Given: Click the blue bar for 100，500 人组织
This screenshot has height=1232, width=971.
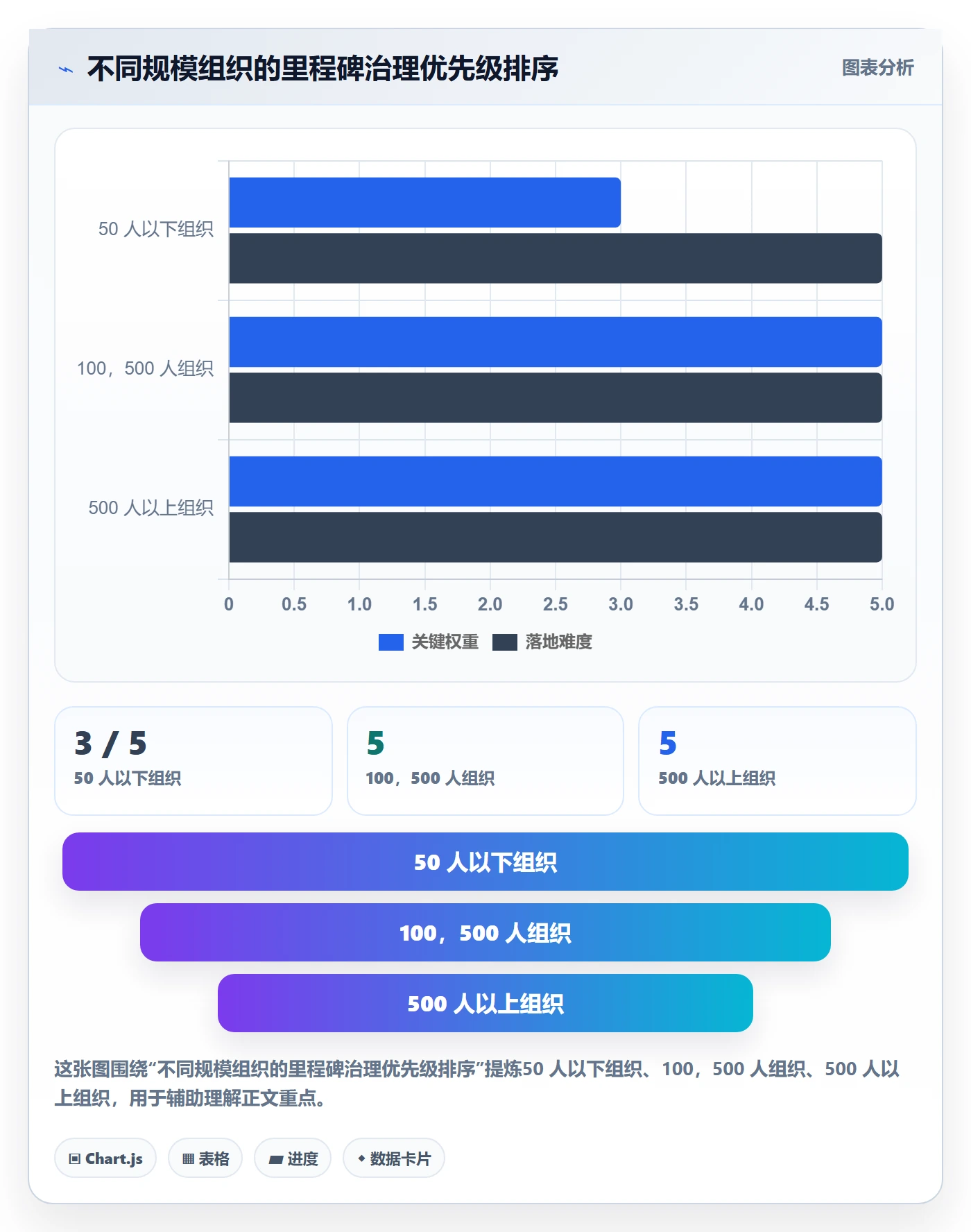Looking at the screenshot, I should 556,342.
